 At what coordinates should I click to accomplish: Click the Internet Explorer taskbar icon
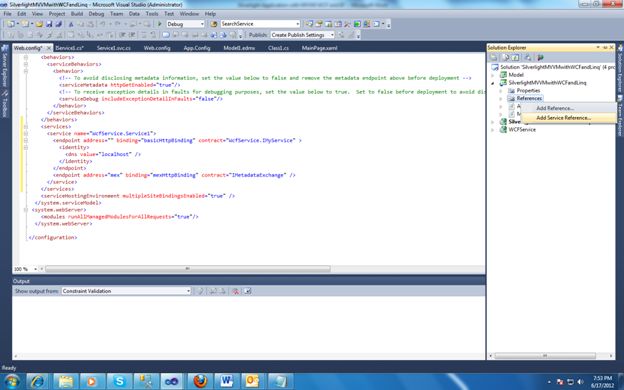[37, 382]
